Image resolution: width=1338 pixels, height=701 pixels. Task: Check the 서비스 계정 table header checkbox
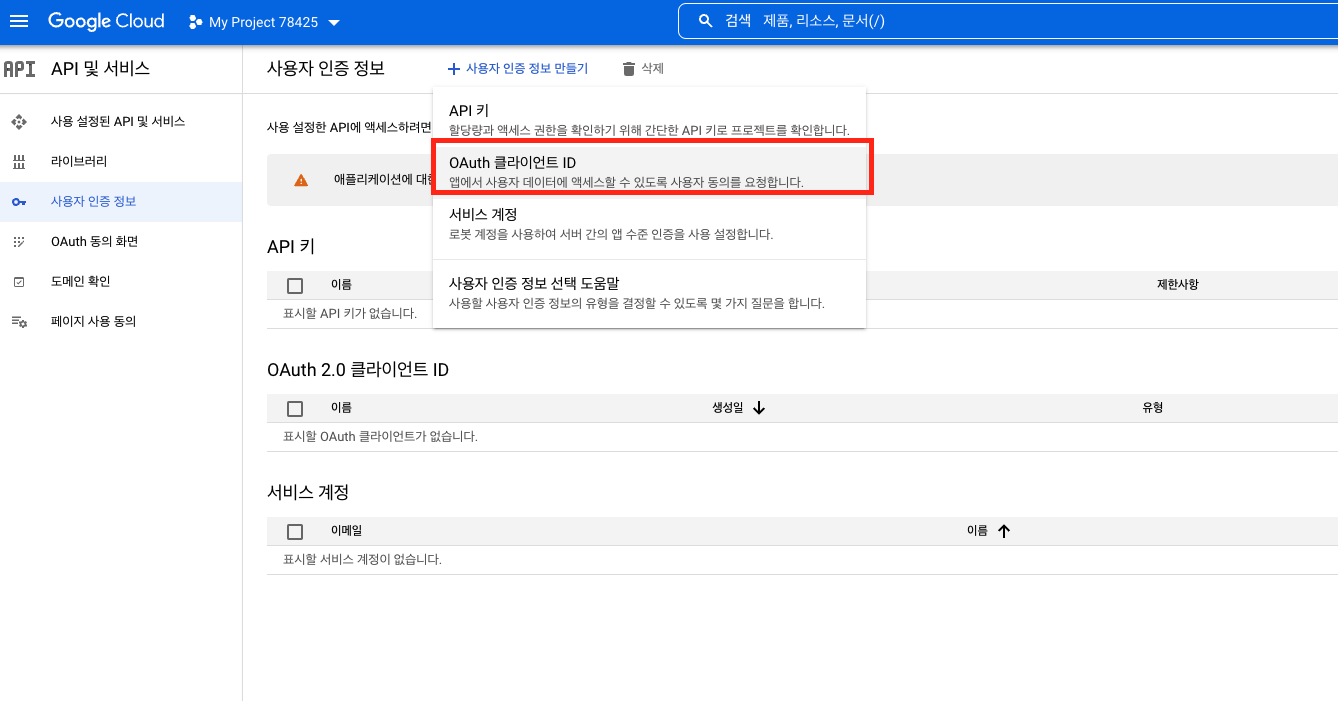pos(295,531)
